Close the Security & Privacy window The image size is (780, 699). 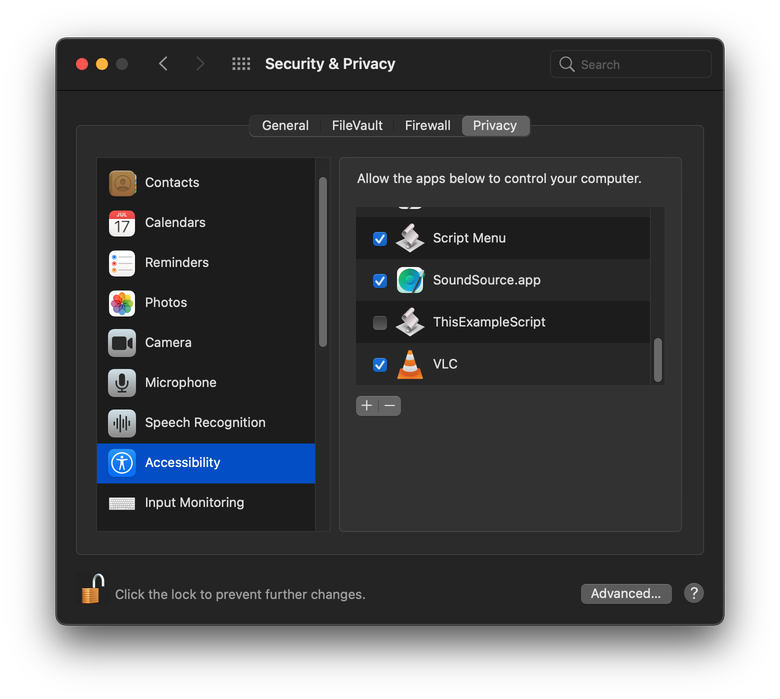[x=82, y=64]
